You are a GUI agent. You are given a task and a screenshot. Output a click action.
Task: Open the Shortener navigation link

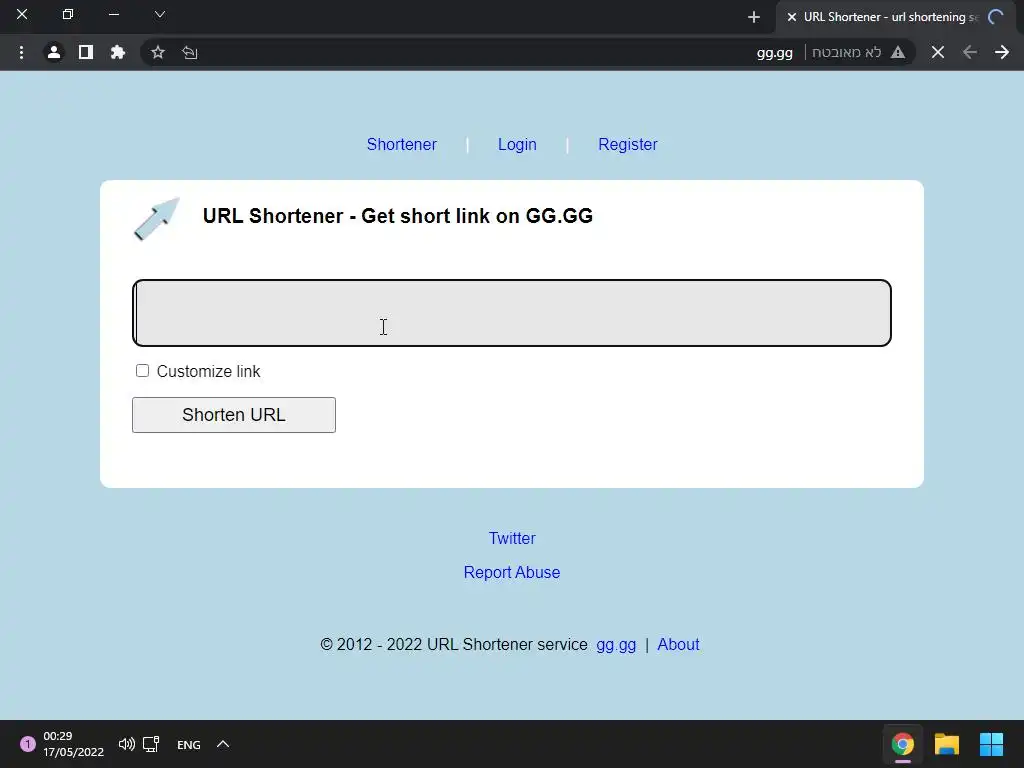tap(402, 144)
